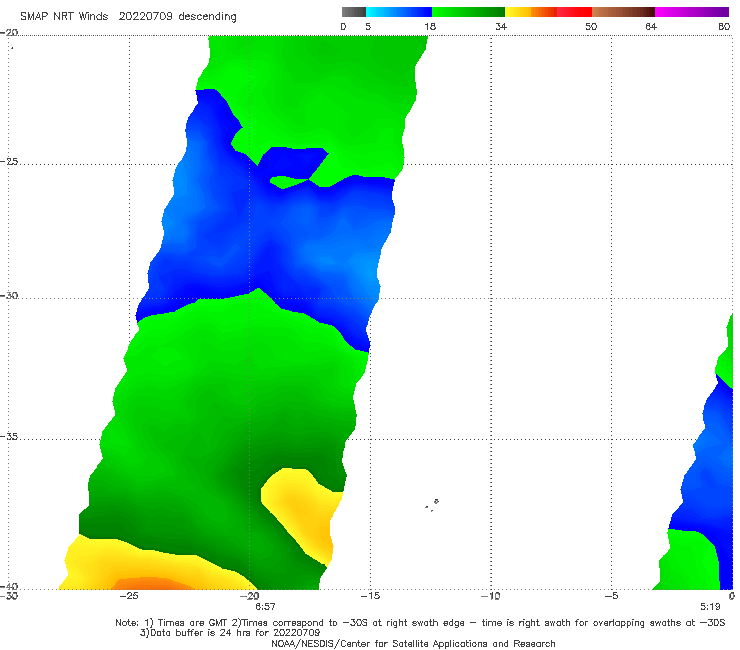
Task: Click the small green patch inside the blue region
Action: (288, 182)
